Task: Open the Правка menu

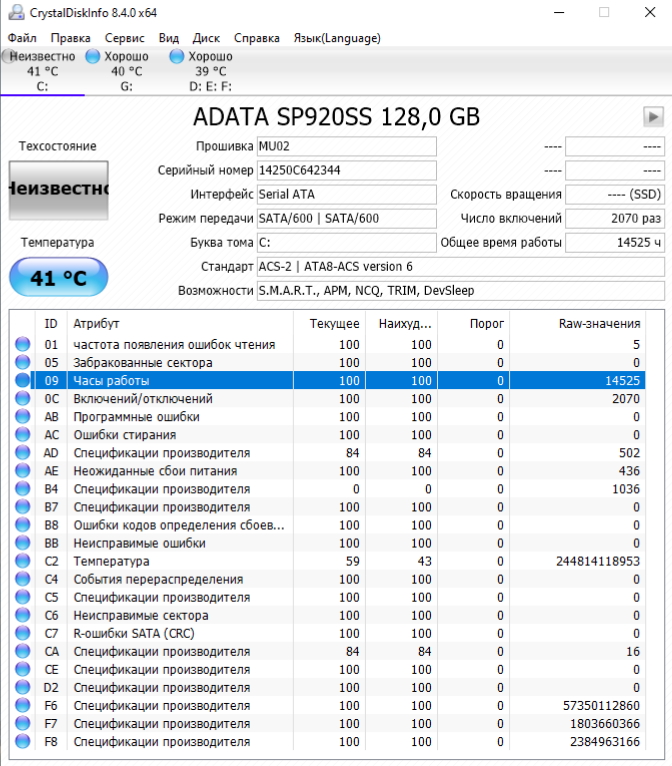Action: (70, 38)
